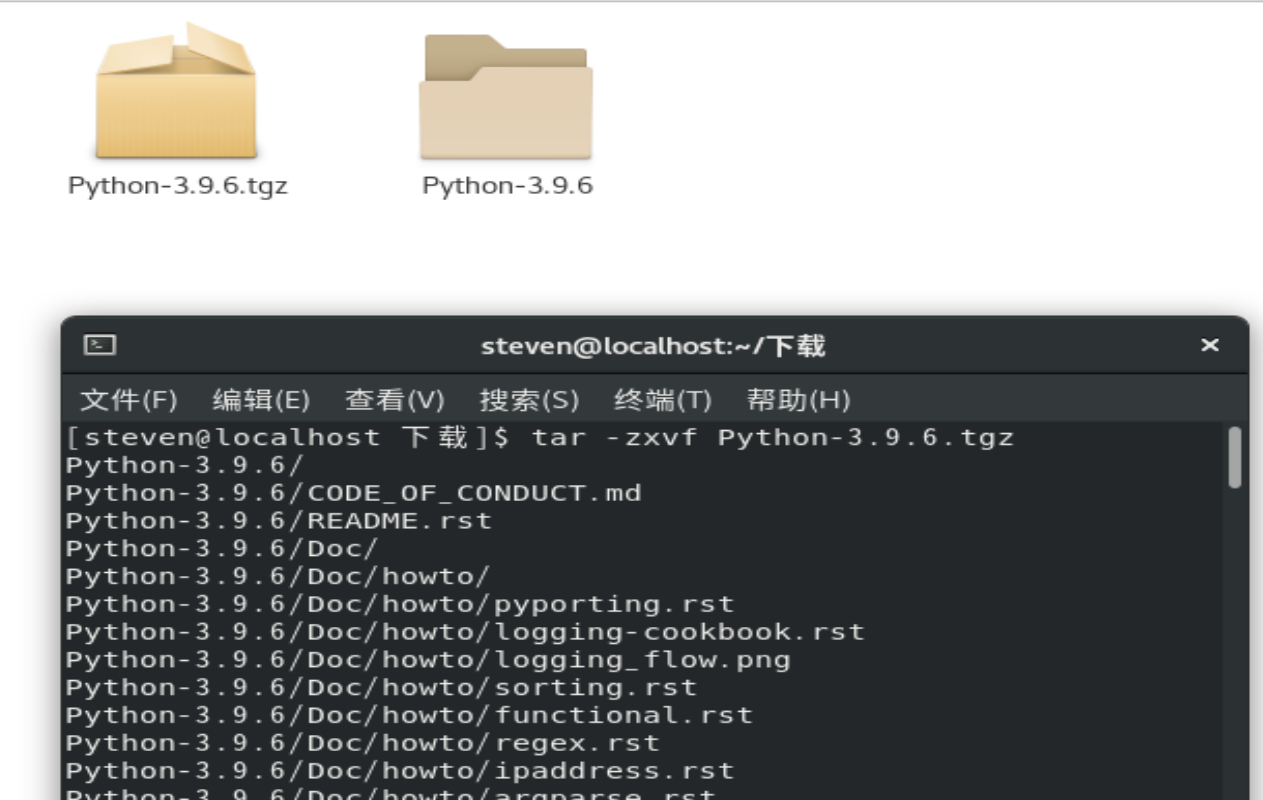Close the steven@localhost terminal window
Image resolution: width=1263 pixels, height=800 pixels.
[1209, 345]
